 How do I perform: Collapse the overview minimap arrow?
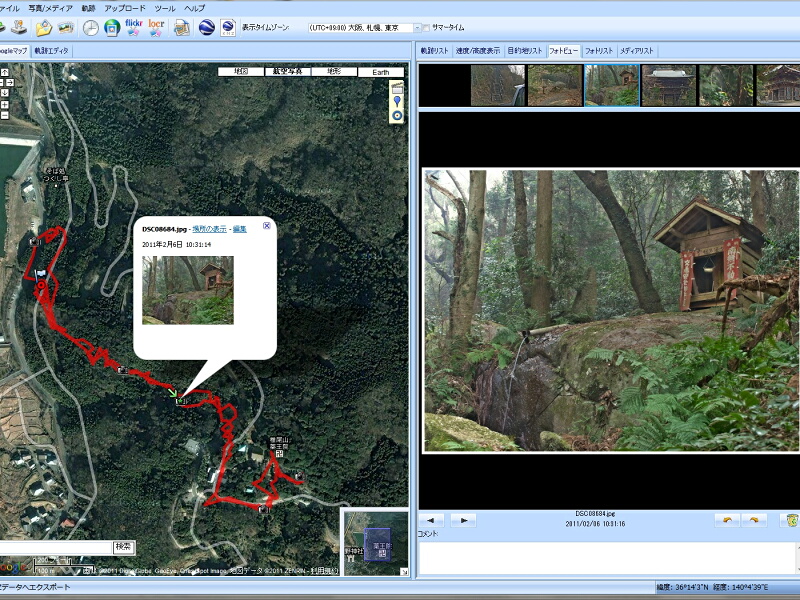404,571
